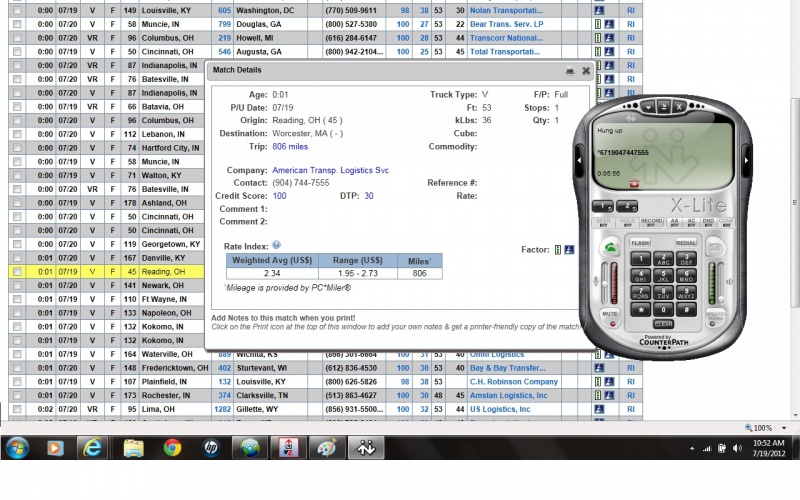
Task: Minimize X-Lite to tray using the softphone button
Action: coord(664,107)
